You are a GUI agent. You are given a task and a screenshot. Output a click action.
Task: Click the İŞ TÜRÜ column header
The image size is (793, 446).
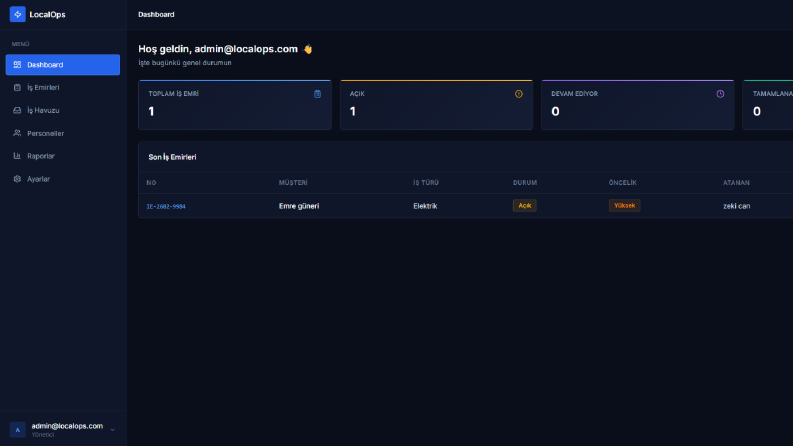[x=426, y=183]
